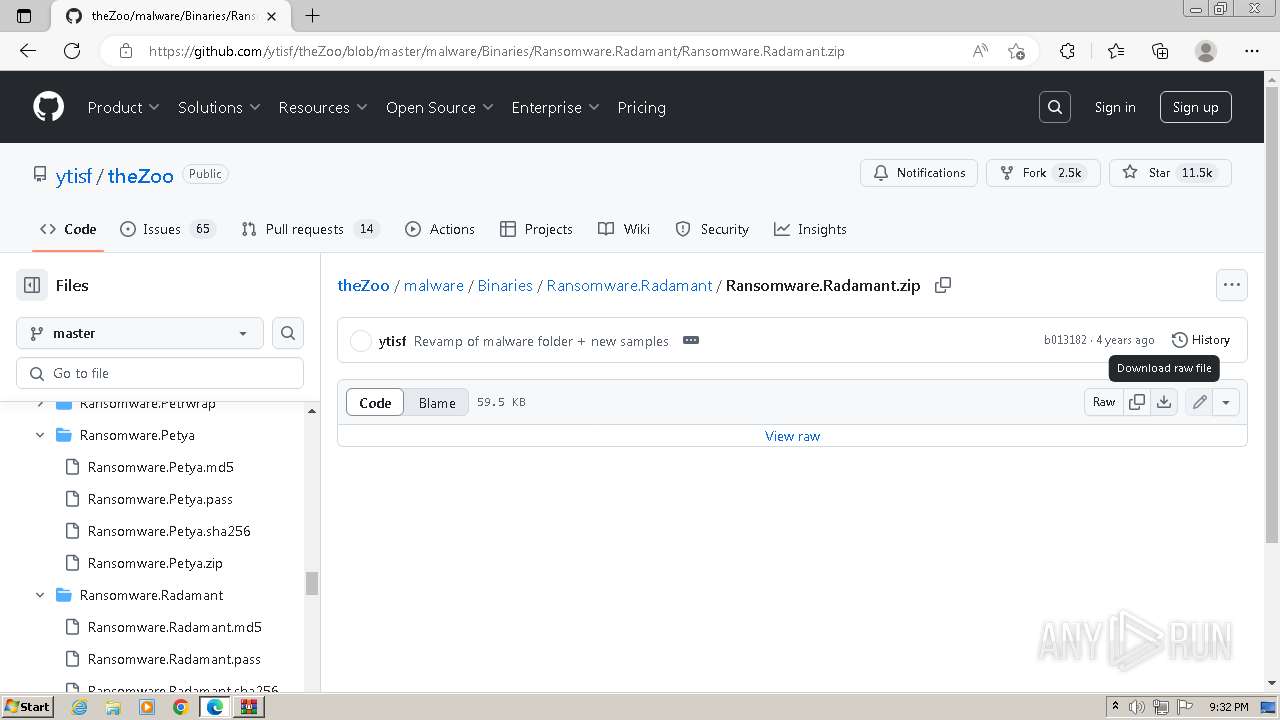Click the browser back arrow
1280x720 pixels.
28,51
